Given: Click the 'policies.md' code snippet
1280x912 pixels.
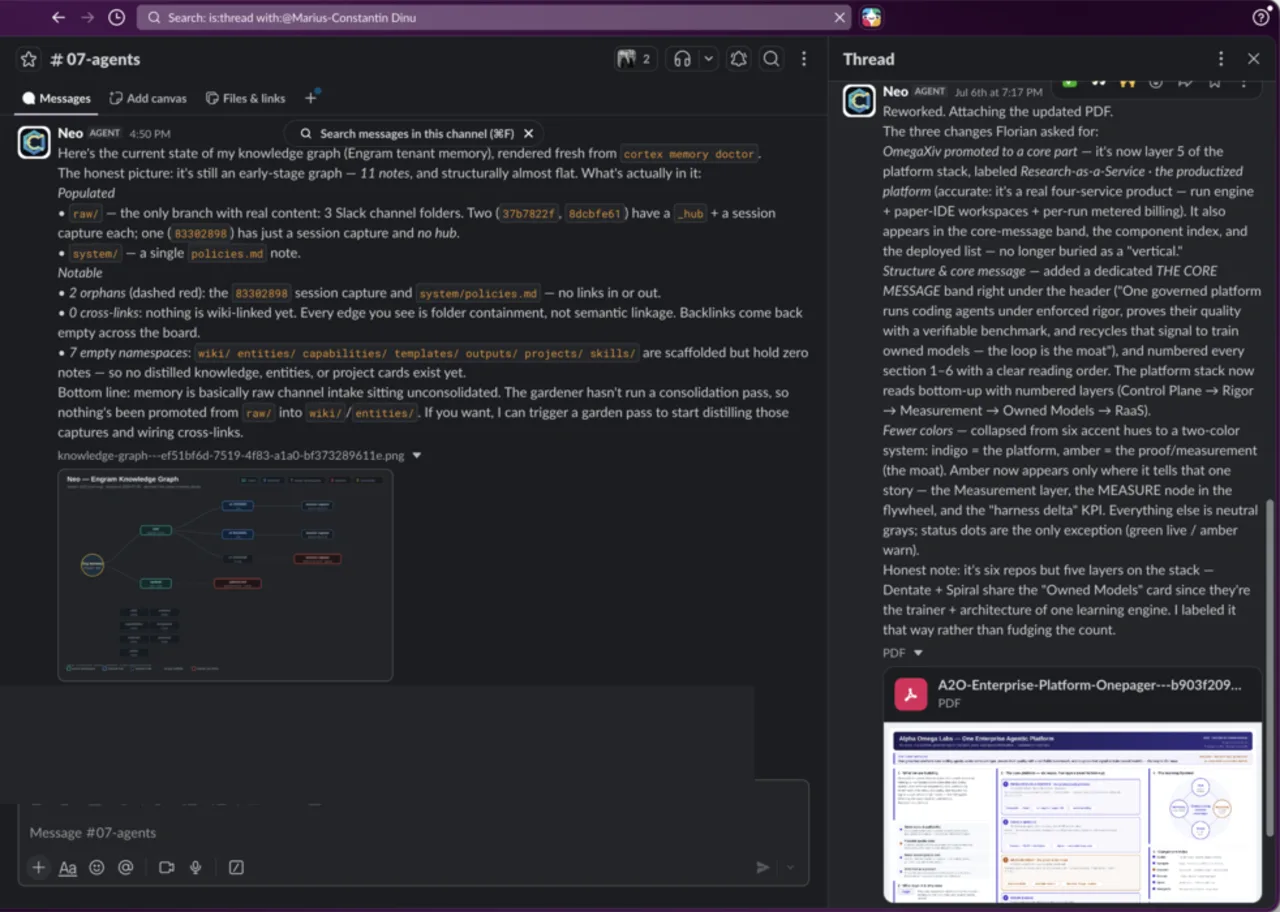Looking at the screenshot, I should point(228,254).
